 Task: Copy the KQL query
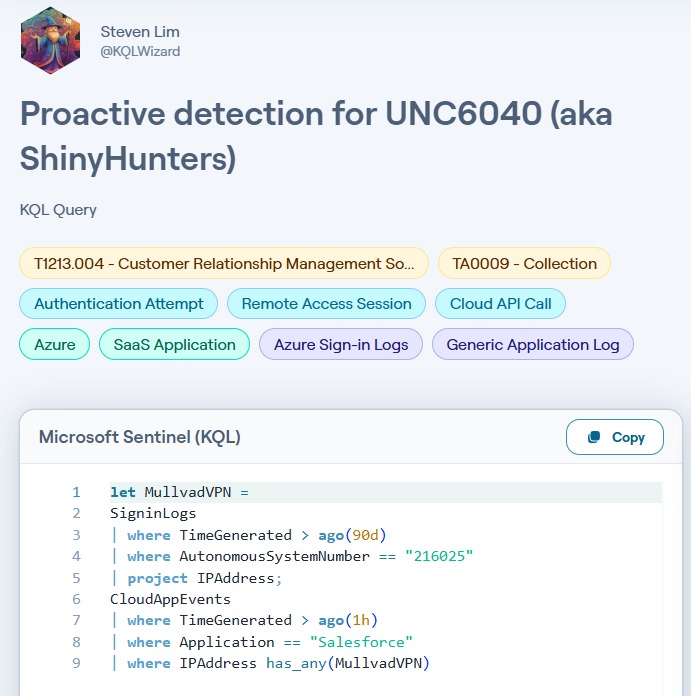(615, 437)
